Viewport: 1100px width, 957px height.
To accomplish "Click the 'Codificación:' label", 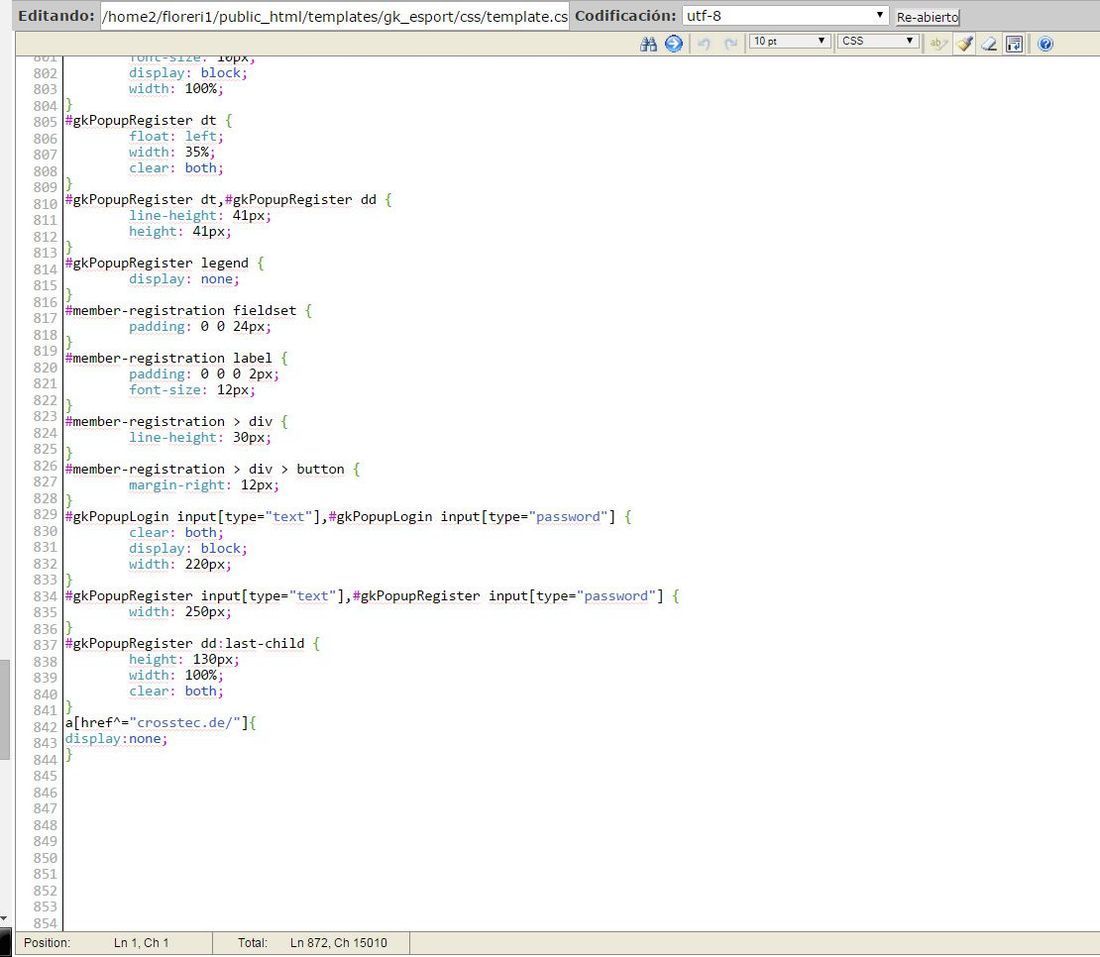I will pyautogui.click(x=626, y=15).
